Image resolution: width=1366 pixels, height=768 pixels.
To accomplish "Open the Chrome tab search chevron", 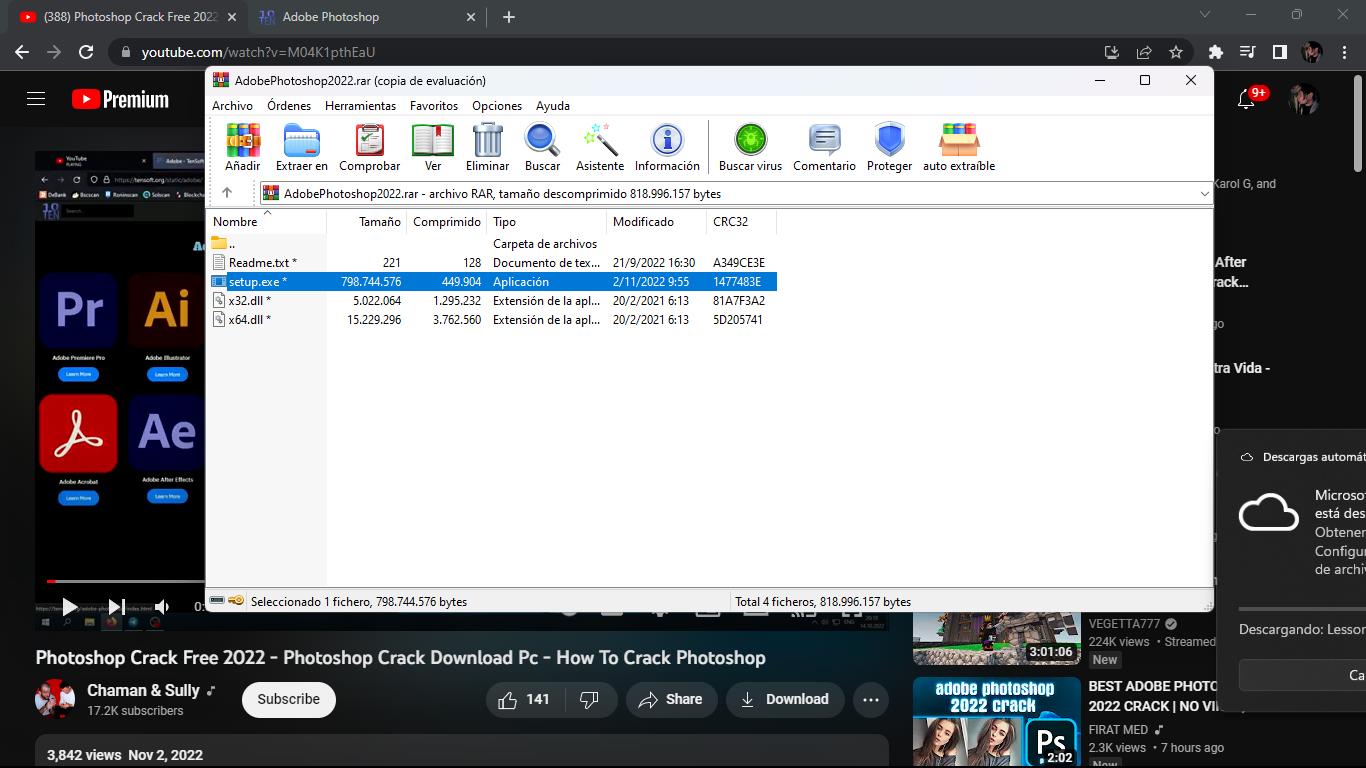I will tap(1205, 15).
